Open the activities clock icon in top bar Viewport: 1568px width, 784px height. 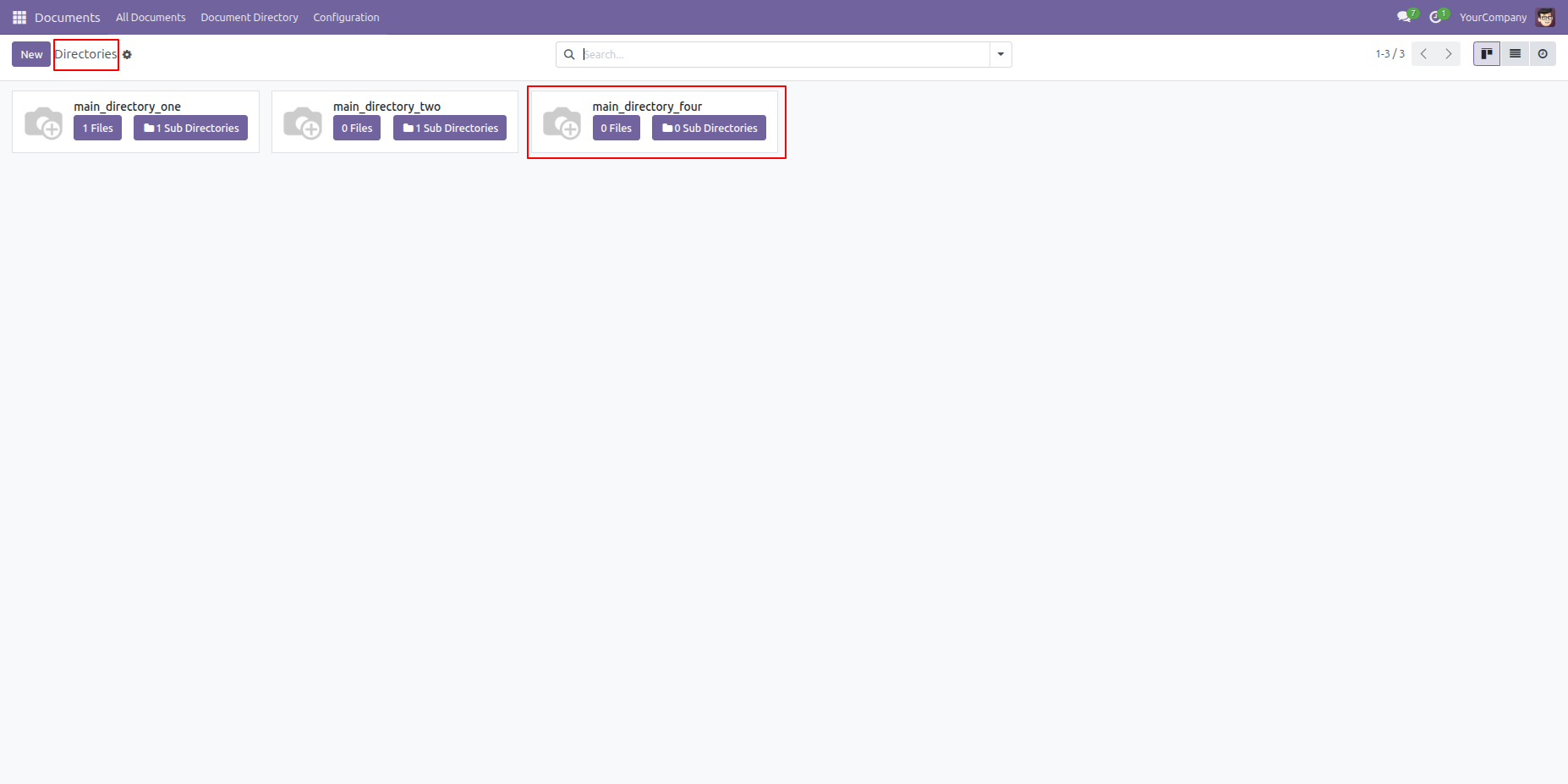[x=1435, y=17]
